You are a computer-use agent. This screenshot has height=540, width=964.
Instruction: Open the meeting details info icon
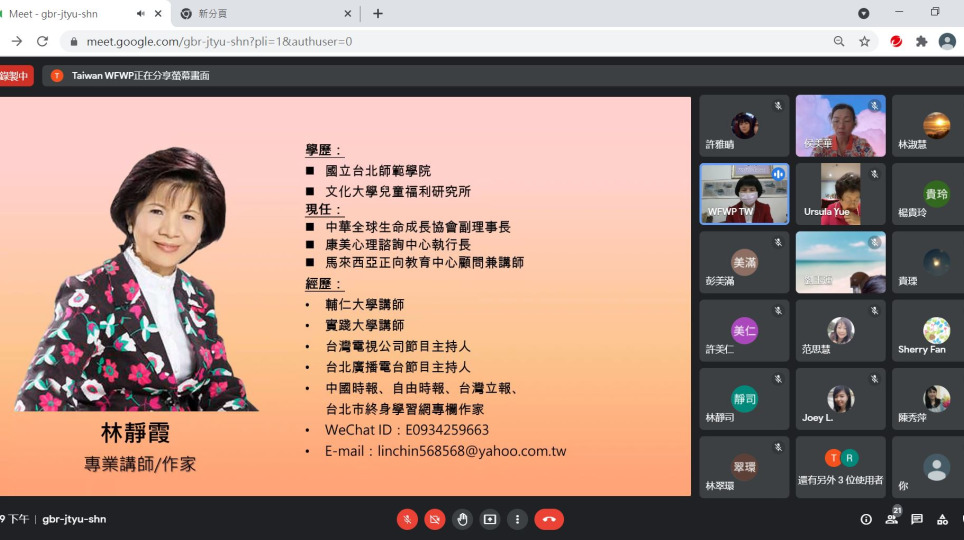[866, 519]
